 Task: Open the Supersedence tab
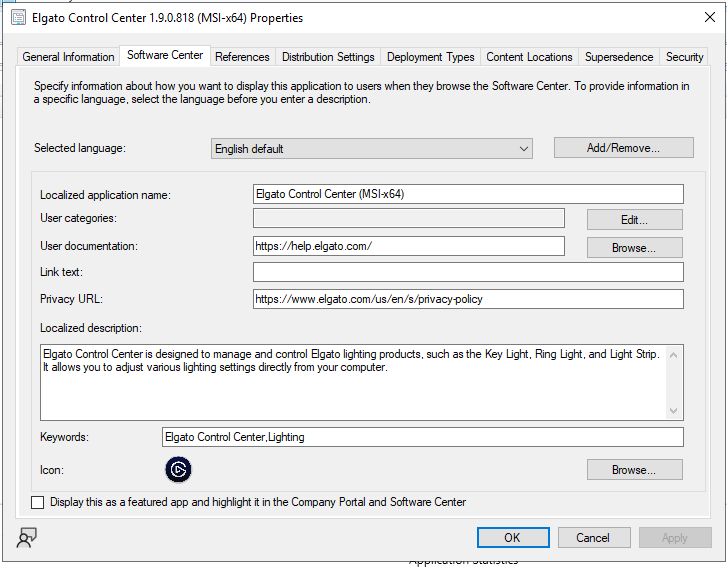tap(619, 57)
